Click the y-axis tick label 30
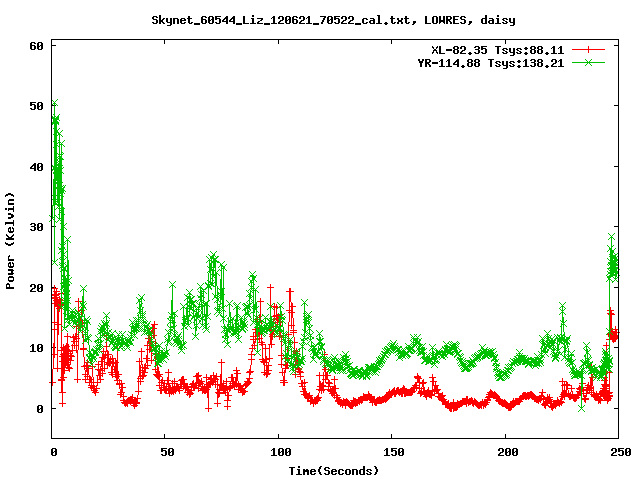The width and height of the screenshot is (640, 480). [x=36, y=227]
